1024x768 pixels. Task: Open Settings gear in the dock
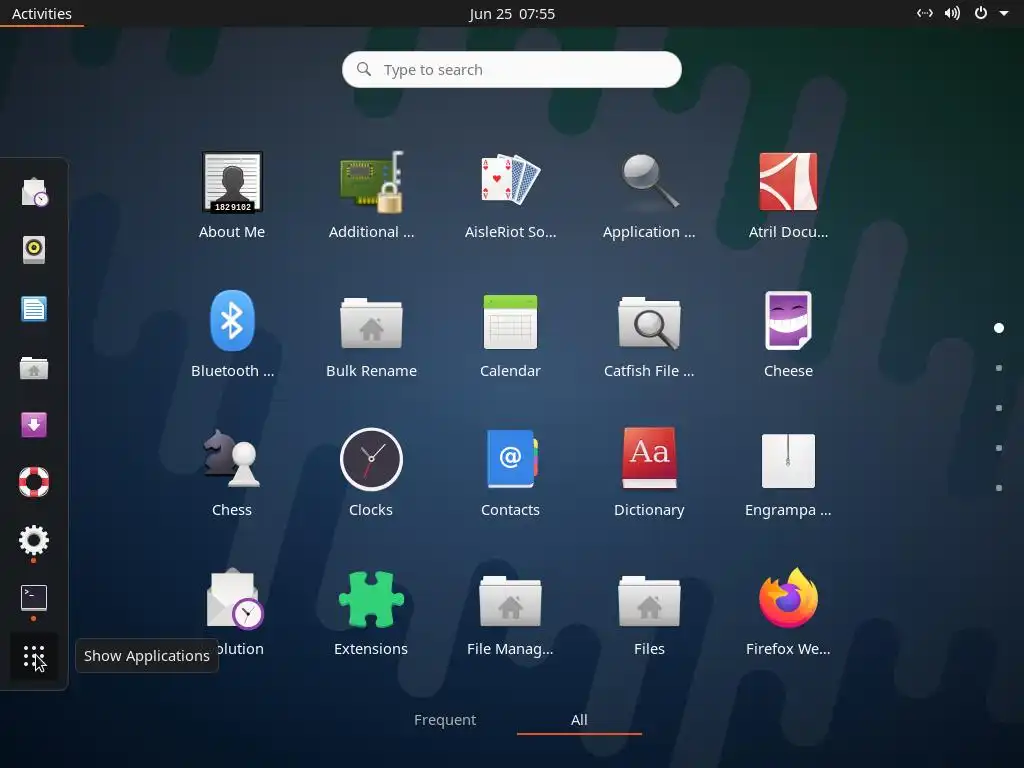click(x=34, y=540)
